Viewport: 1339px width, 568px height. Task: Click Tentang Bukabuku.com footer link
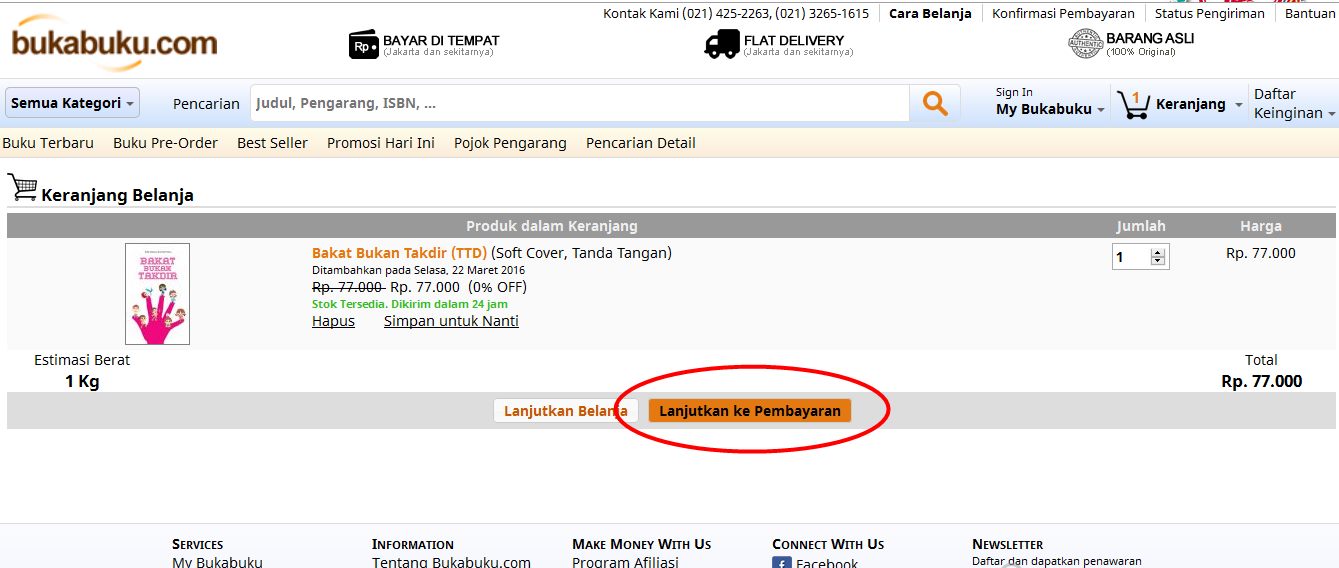(451, 562)
